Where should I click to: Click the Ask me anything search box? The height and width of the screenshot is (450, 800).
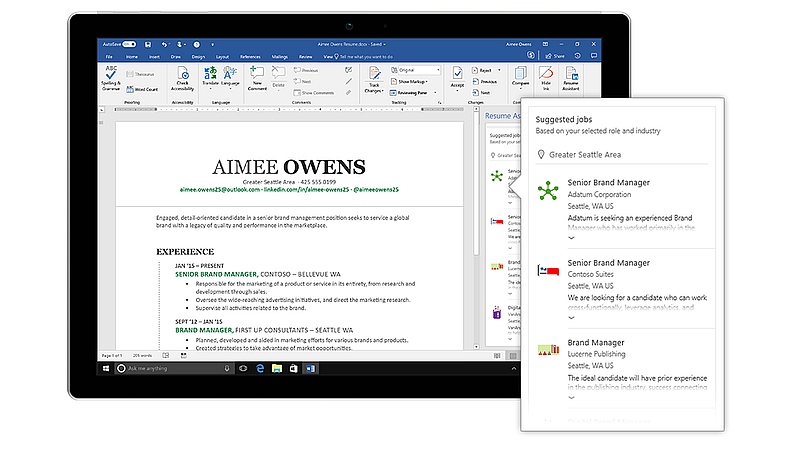coord(173,368)
